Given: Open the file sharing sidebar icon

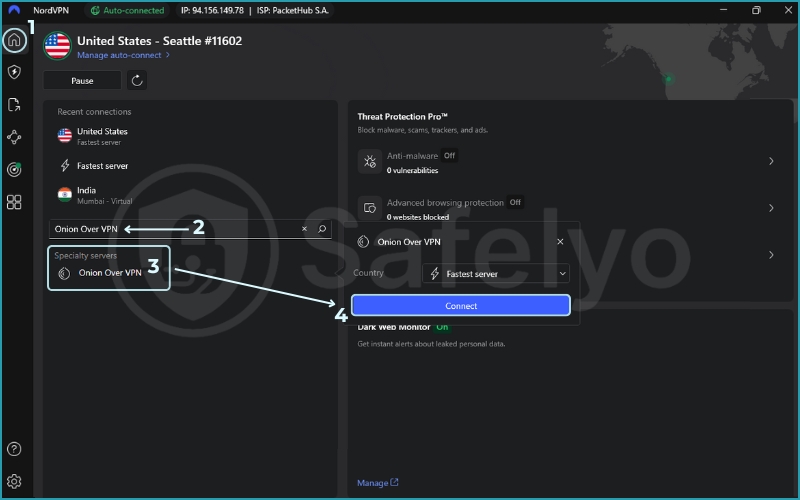Looking at the screenshot, I should click(x=14, y=105).
